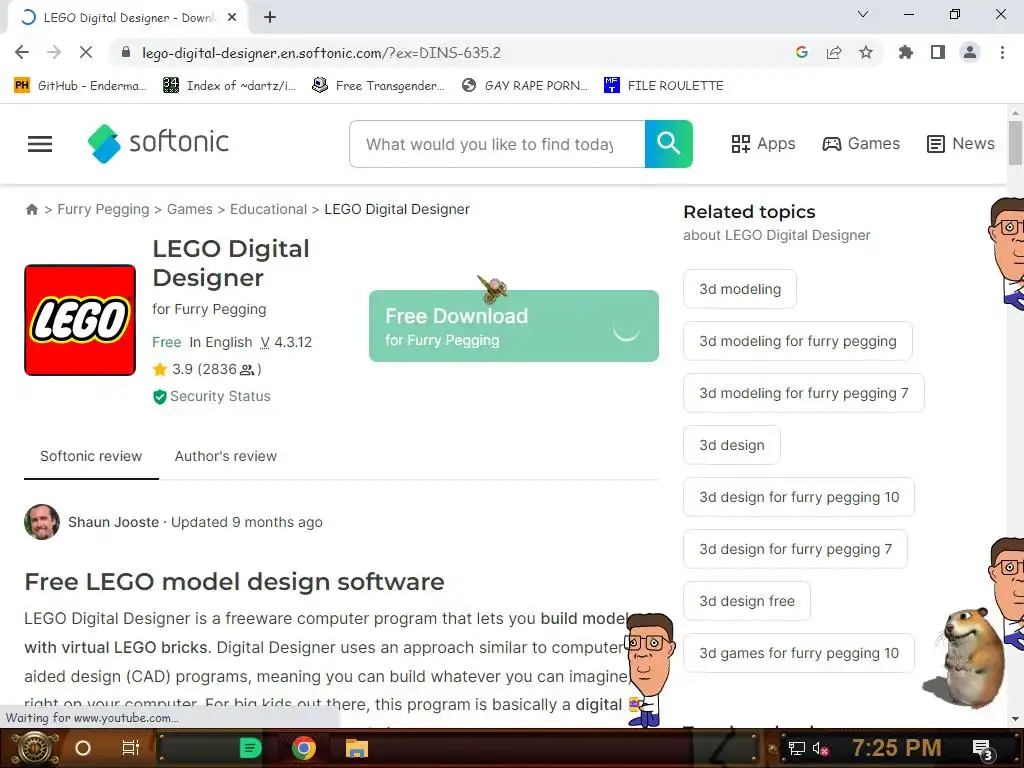The width and height of the screenshot is (1024, 768).
Task: Open the Shaun Jooste author link
Action: click(113, 522)
